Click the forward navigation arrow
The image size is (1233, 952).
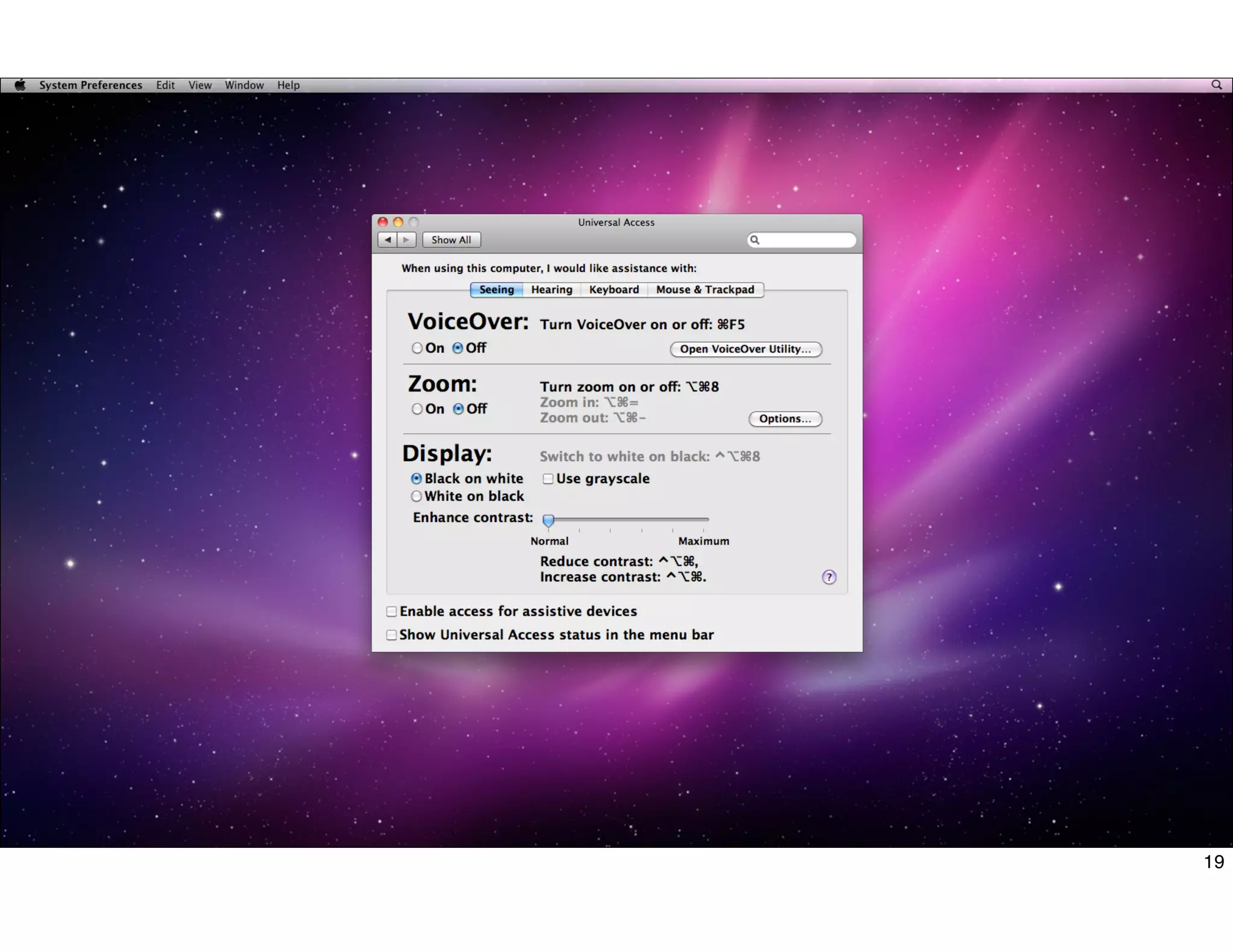[x=406, y=240]
